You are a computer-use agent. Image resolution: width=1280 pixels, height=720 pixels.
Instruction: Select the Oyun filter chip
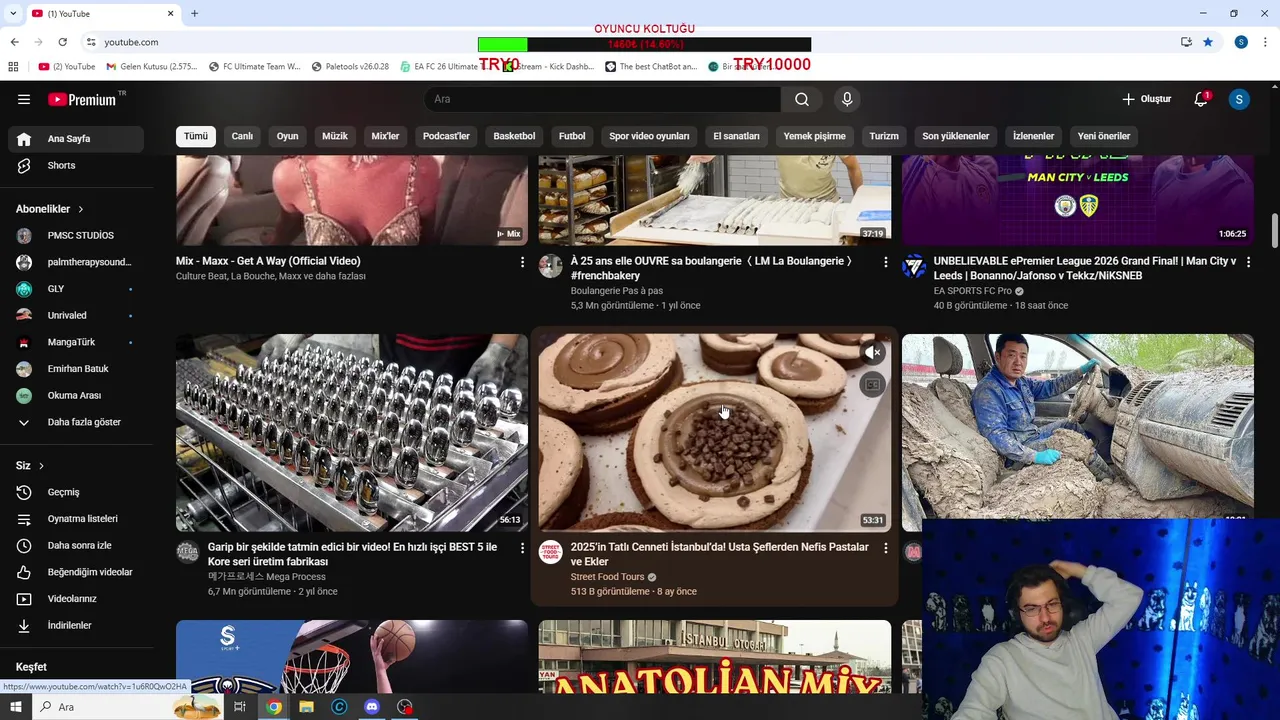[x=287, y=136]
